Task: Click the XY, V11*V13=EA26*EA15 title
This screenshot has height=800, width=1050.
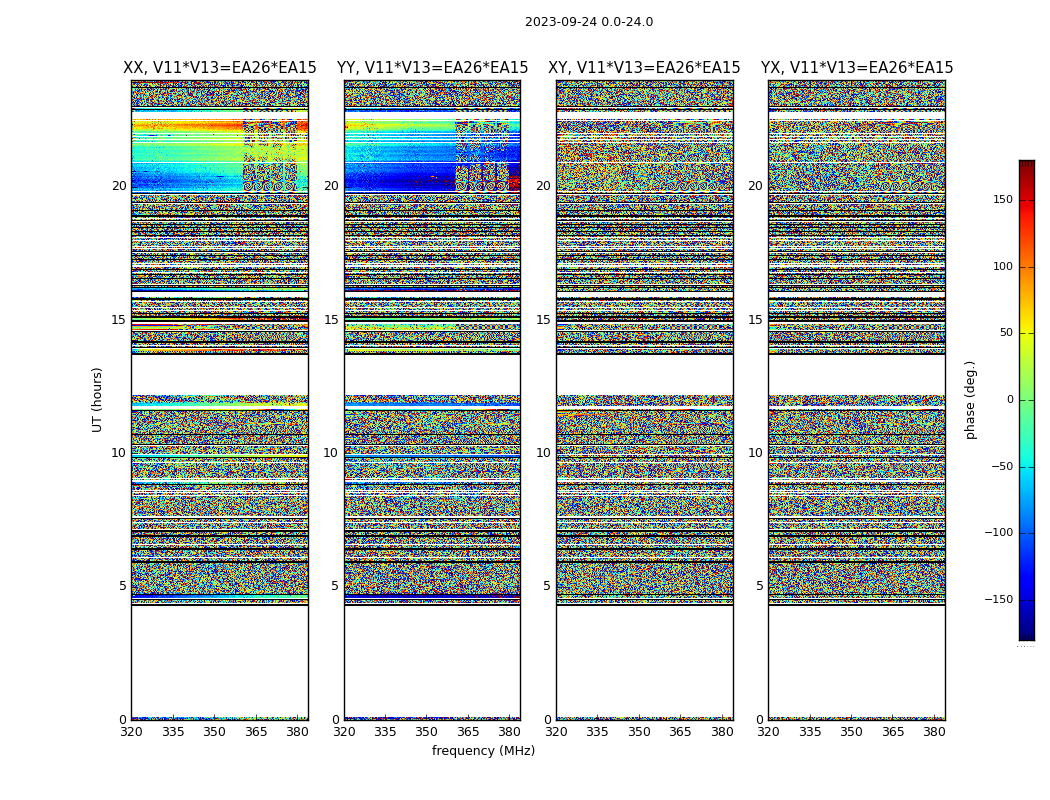Action: click(x=644, y=68)
